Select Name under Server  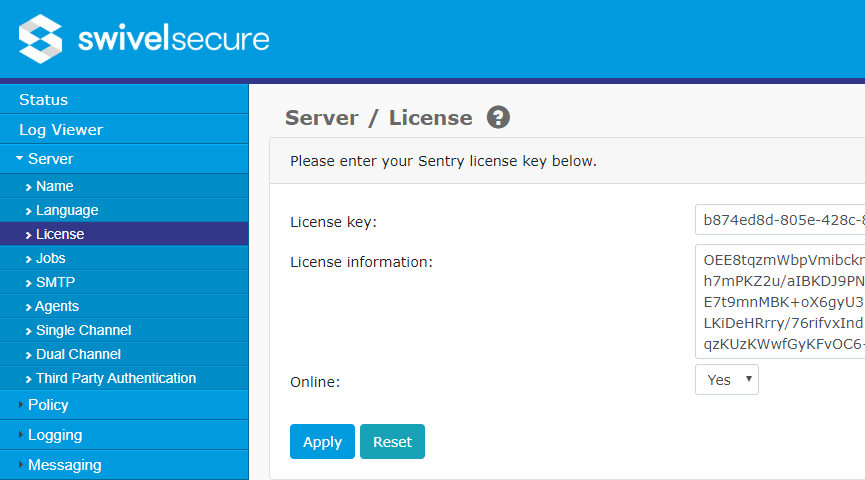[x=124, y=186]
